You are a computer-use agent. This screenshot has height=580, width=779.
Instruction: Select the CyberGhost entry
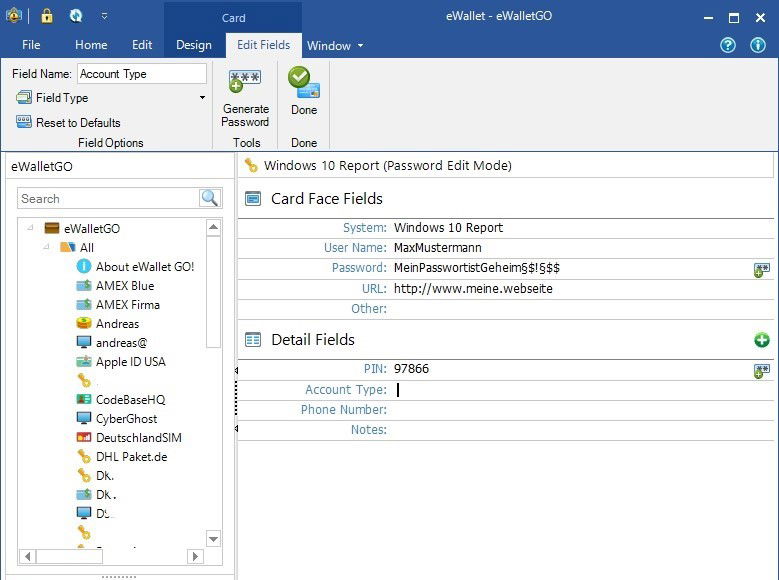tap(126, 418)
